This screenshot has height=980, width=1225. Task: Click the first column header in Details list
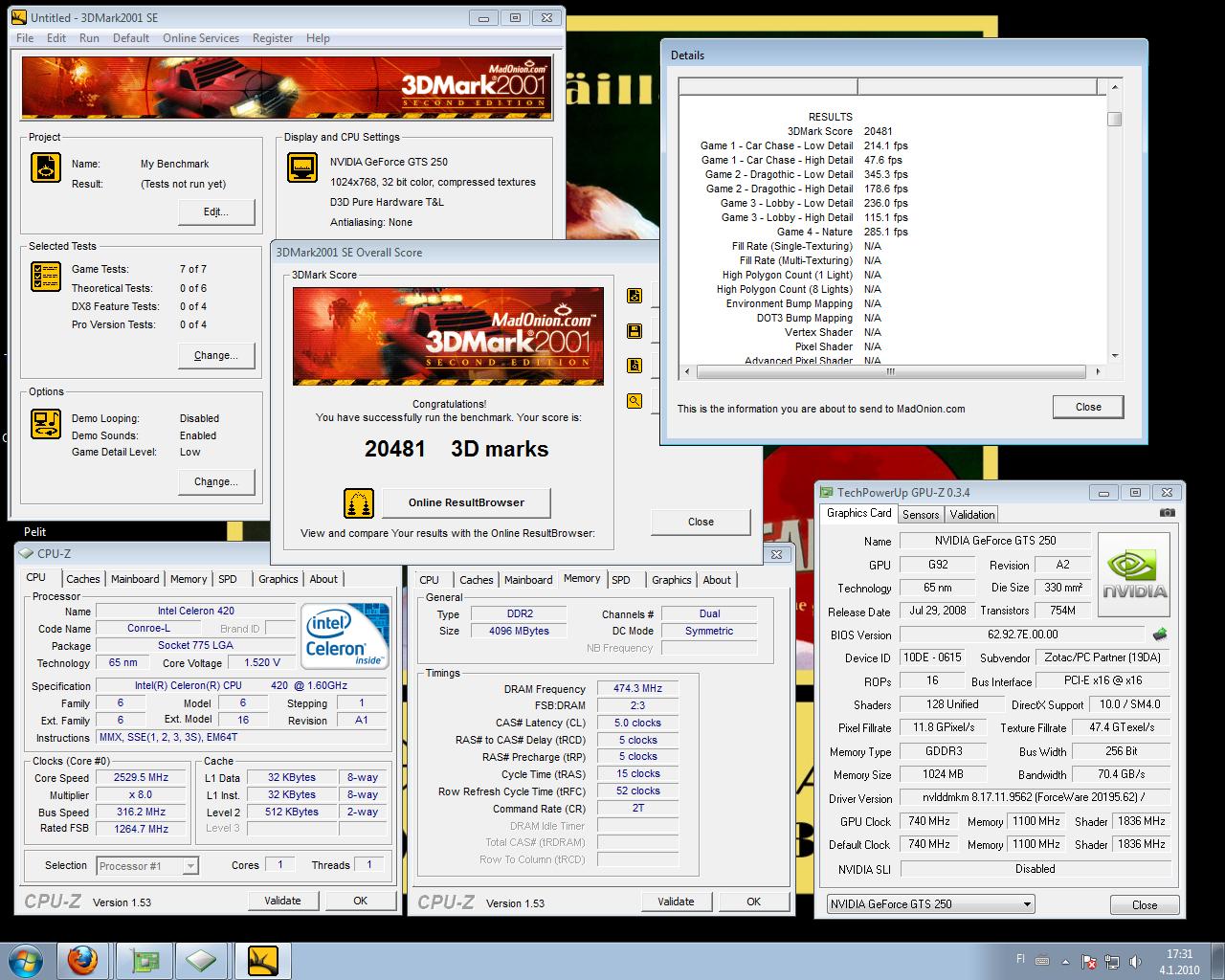click(768, 86)
